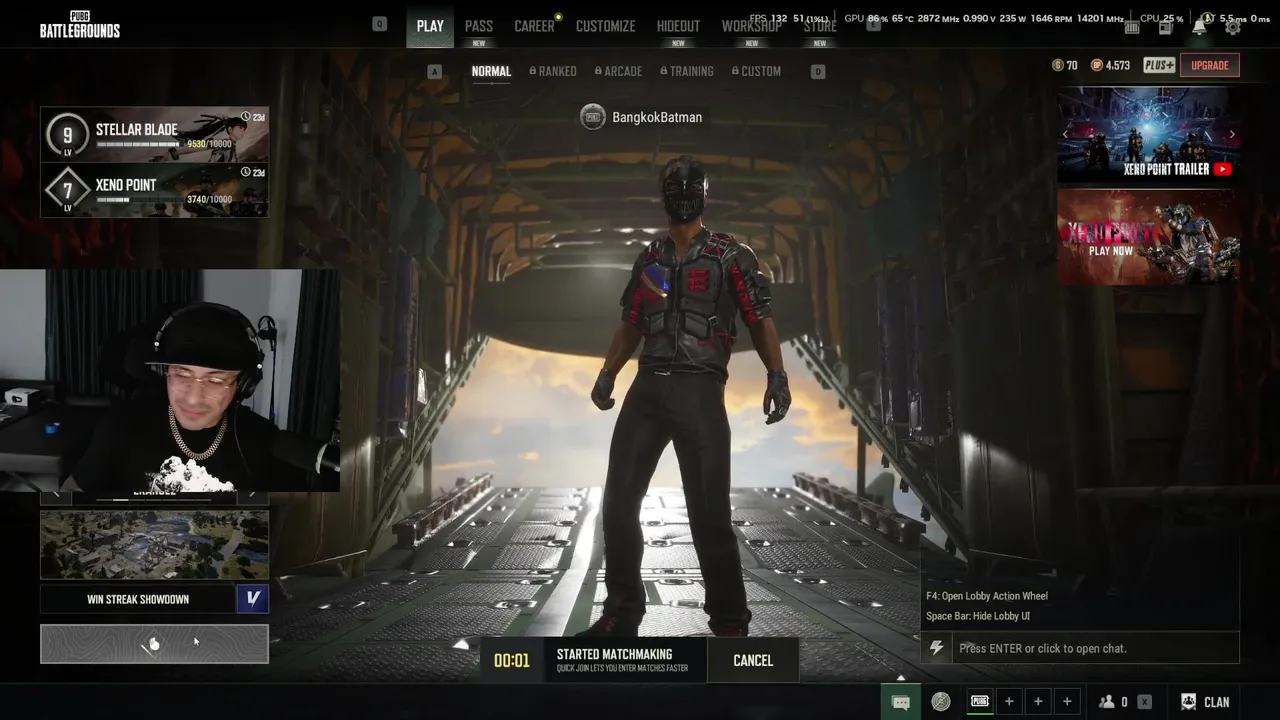
Task: Open the CUSTOMIZE tab
Action: [x=605, y=27]
